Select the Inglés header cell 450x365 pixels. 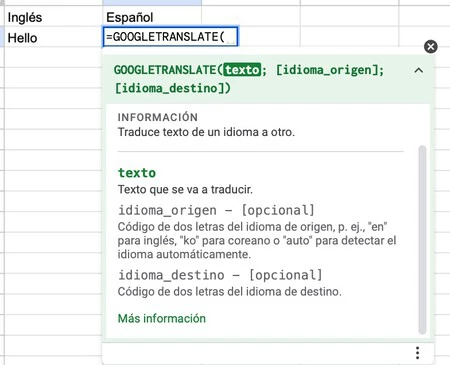pyautogui.click(x=53, y=17)
